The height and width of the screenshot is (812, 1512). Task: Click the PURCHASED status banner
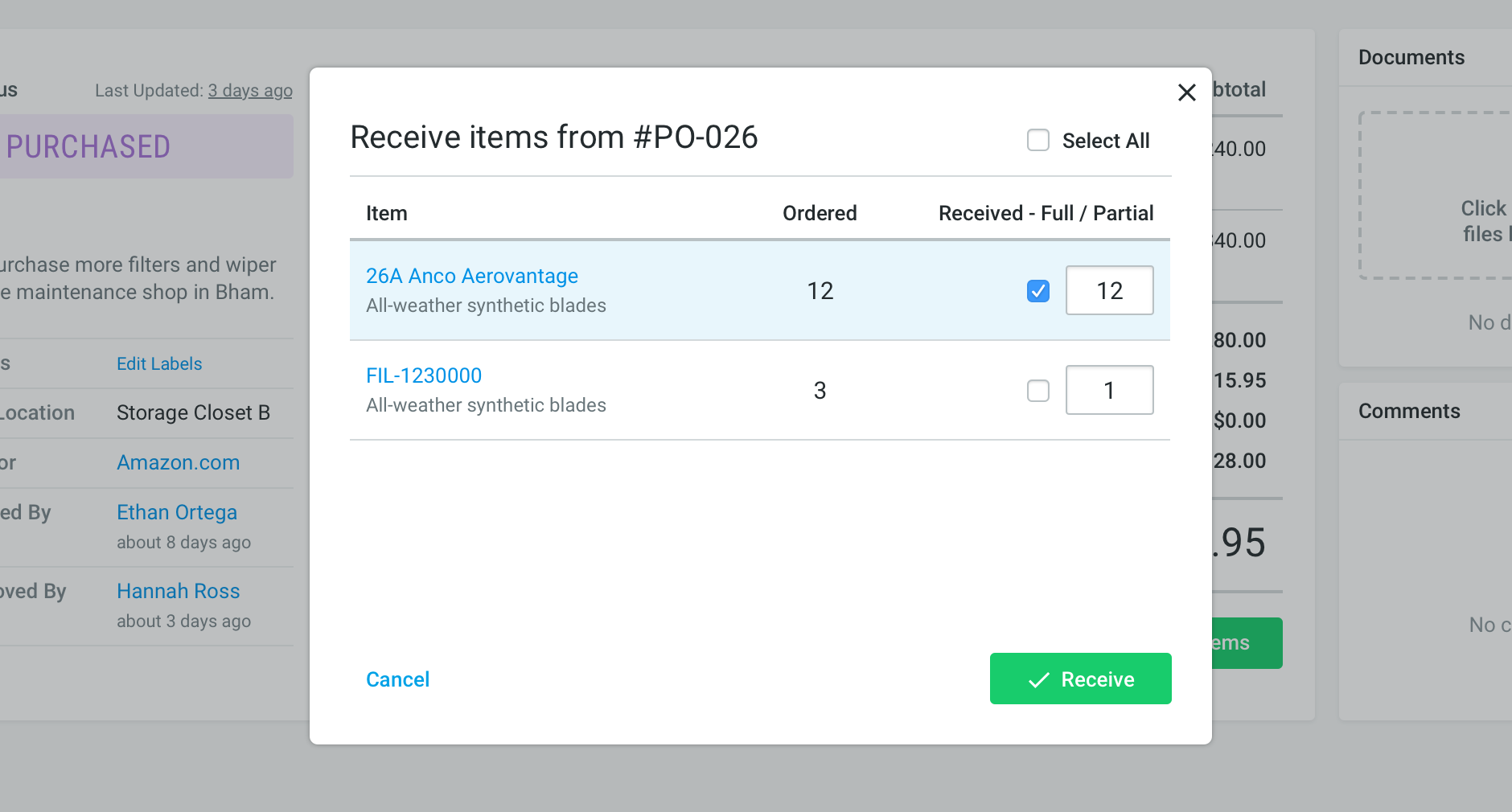point(145,146)
